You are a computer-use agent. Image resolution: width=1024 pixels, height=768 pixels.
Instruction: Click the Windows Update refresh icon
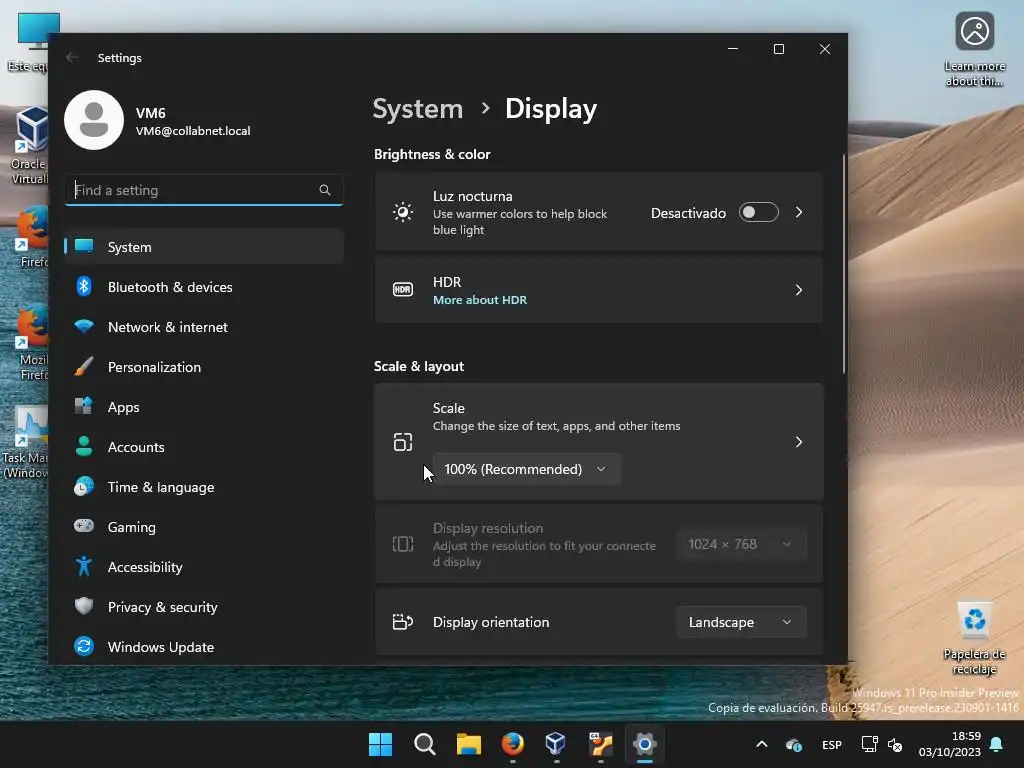click(x=84, y=647)
